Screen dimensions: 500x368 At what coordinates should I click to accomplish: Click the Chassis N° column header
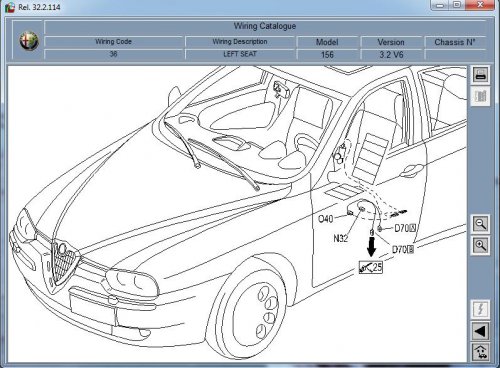click(455, 42)
